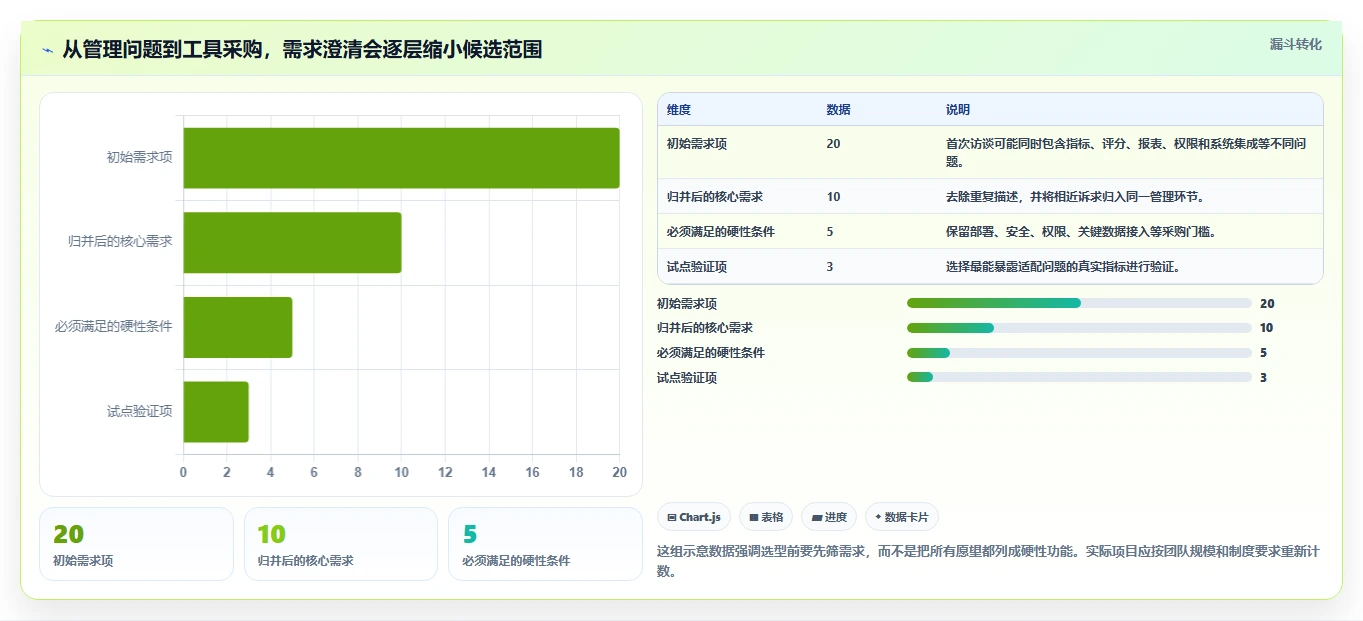The image size is (1363, 621).
Task: Click the 数据 column header
Action: tap(839, 110)
